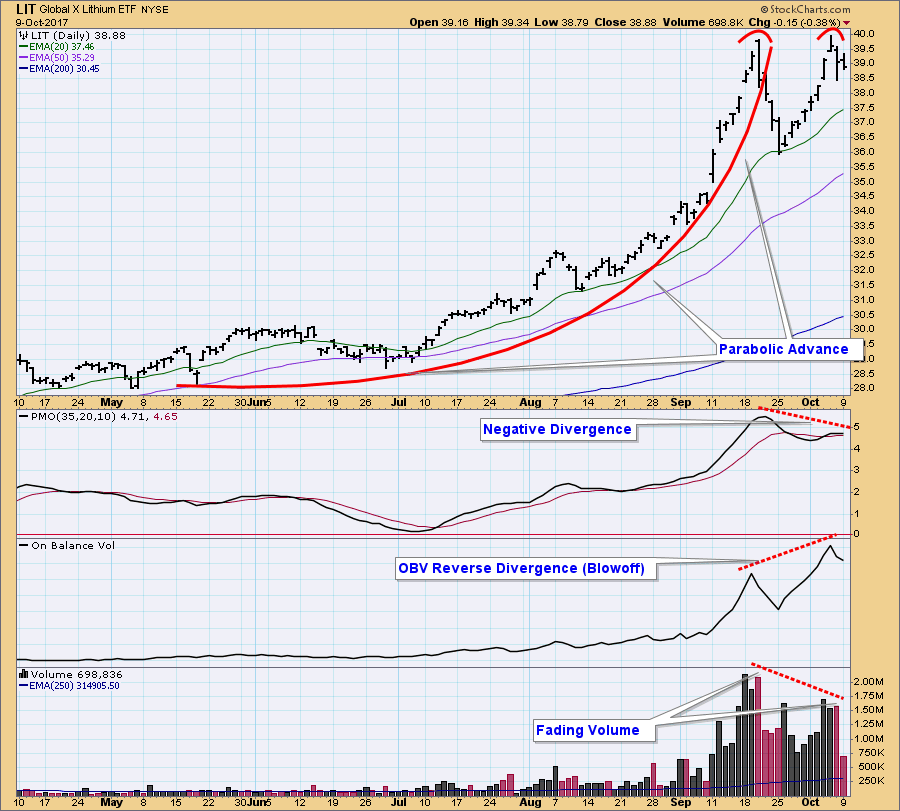Click the LIT ticker symbol title
The width and height of the screenshot is (900, 811).
[26, 9]
